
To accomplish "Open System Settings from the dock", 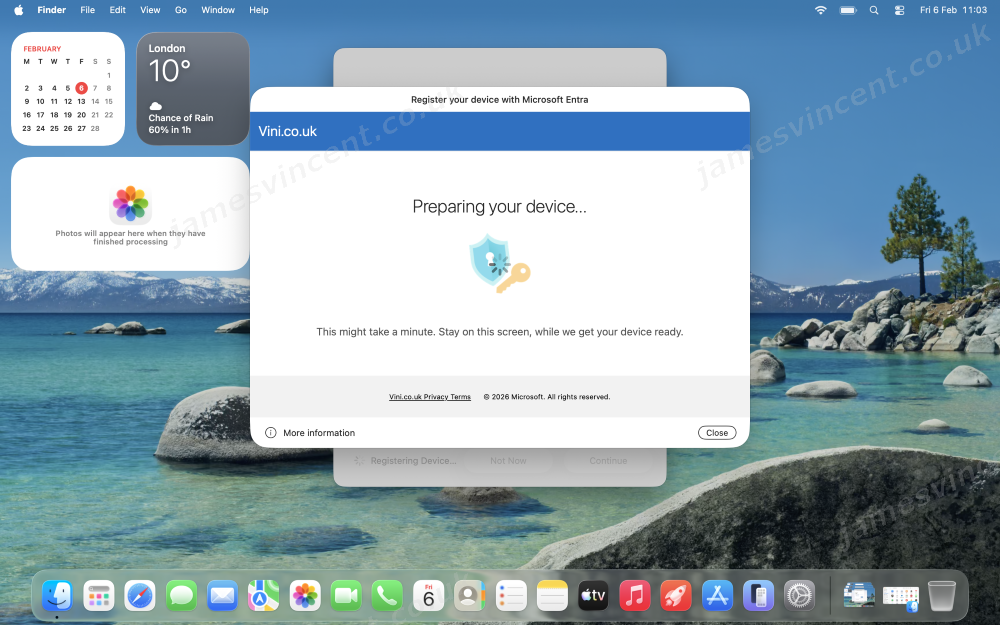I will (x=799, y=596).
